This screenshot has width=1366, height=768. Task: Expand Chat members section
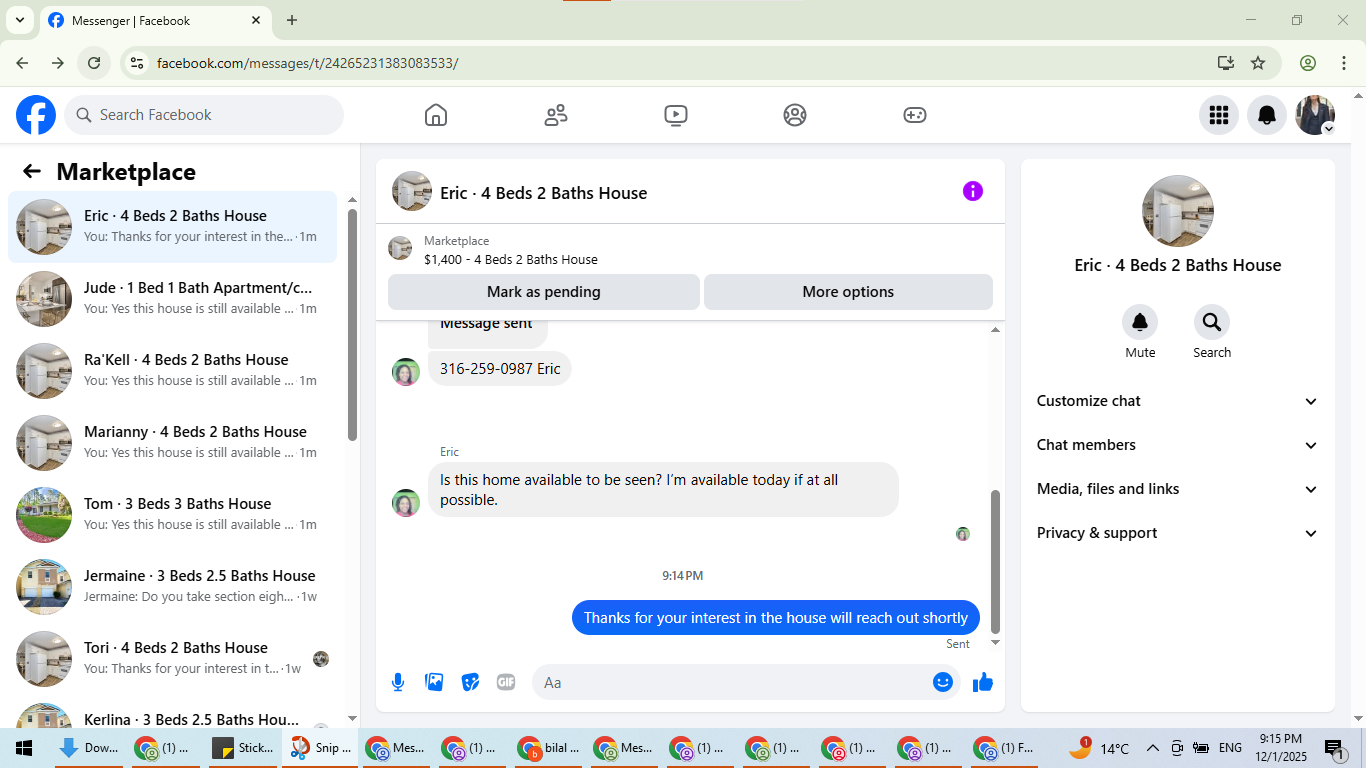(x=1178, y=445)
